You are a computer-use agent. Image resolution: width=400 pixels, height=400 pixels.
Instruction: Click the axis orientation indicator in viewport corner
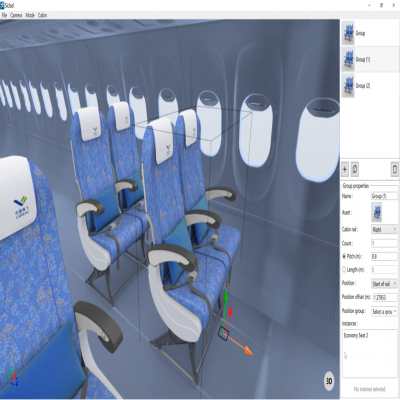(13, 377)
